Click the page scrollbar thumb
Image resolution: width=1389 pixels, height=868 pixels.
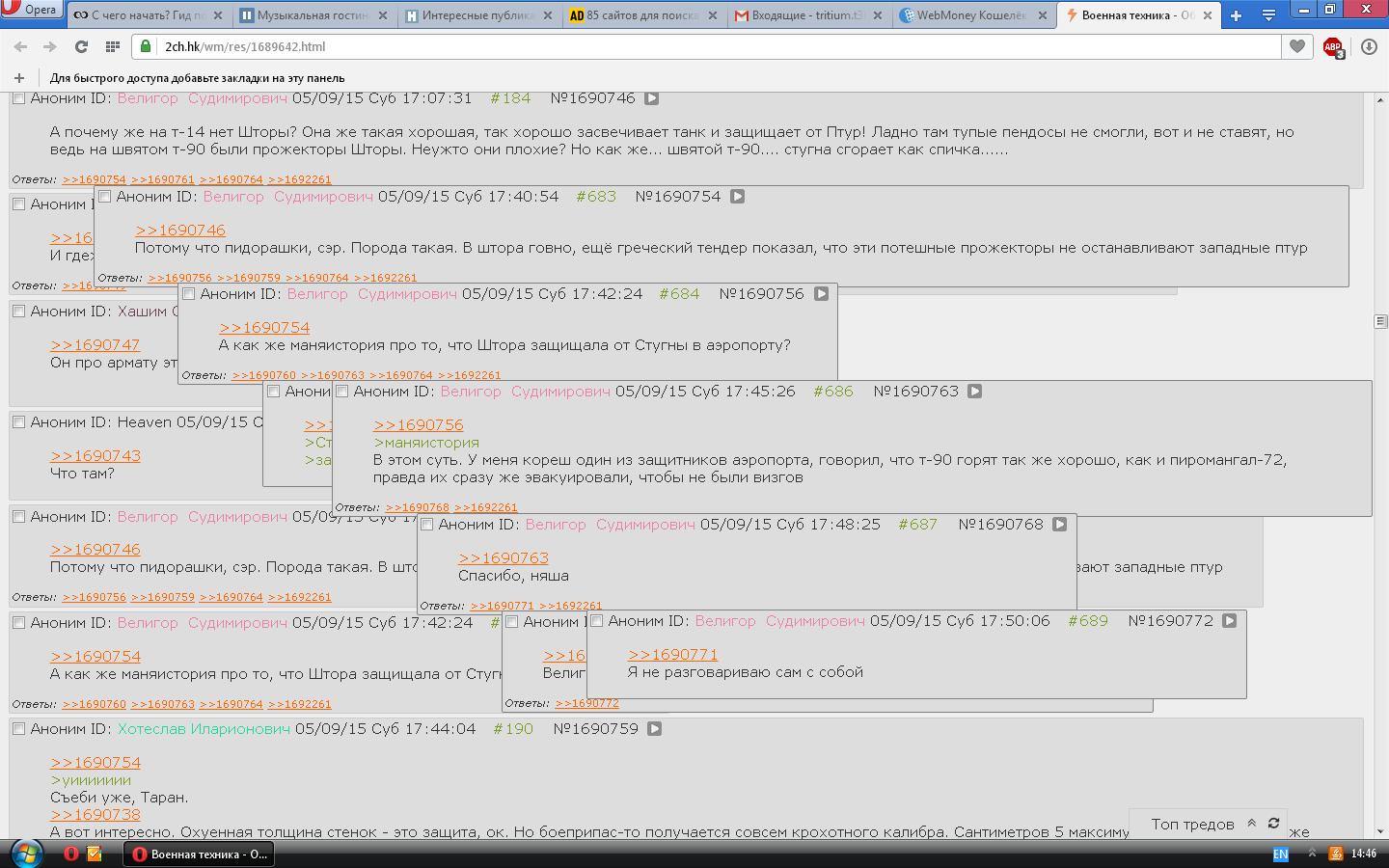pos(1380,321)
